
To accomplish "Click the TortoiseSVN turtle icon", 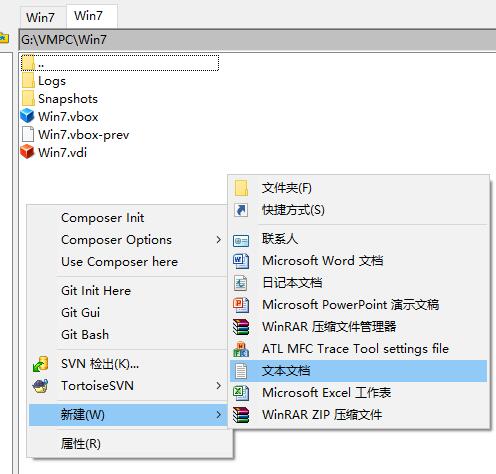I will tap(40, 386).
